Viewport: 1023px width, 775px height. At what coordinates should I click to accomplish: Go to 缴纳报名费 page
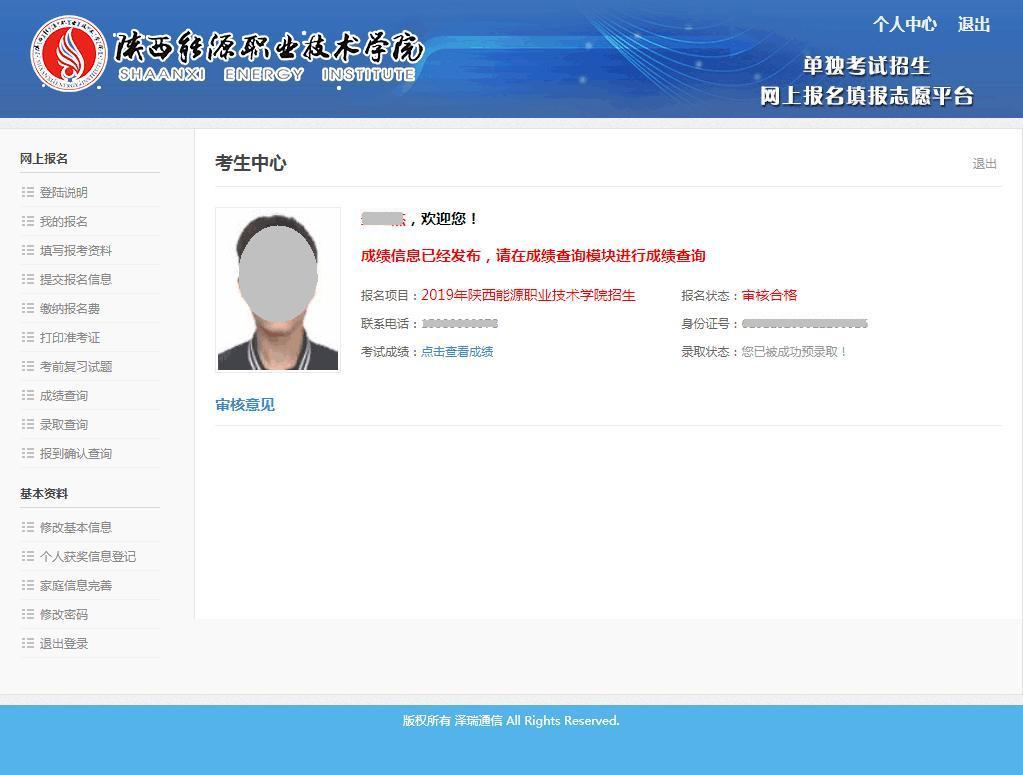[70, 309]
